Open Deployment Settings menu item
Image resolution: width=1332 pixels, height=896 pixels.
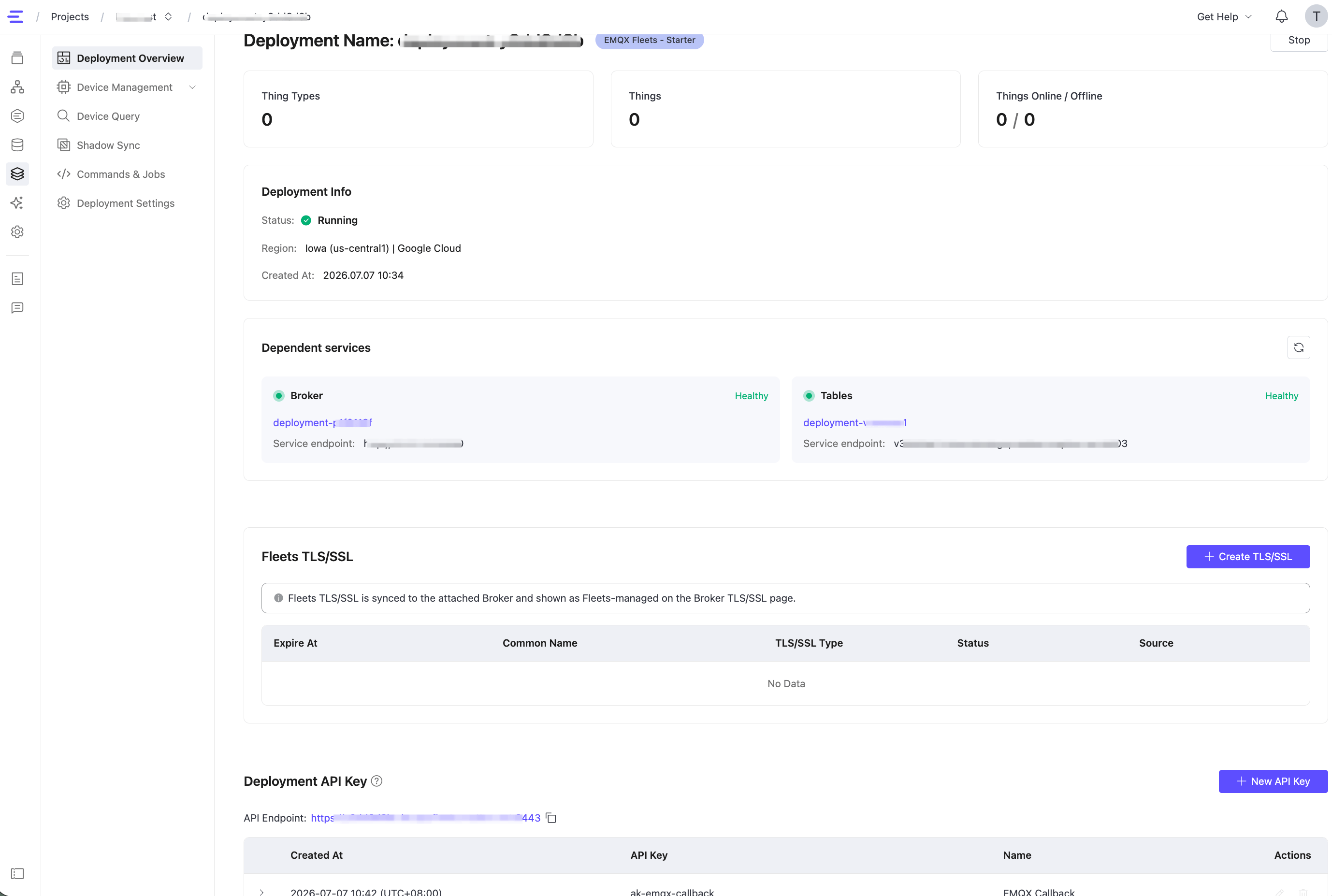click(x=128, y=203)
